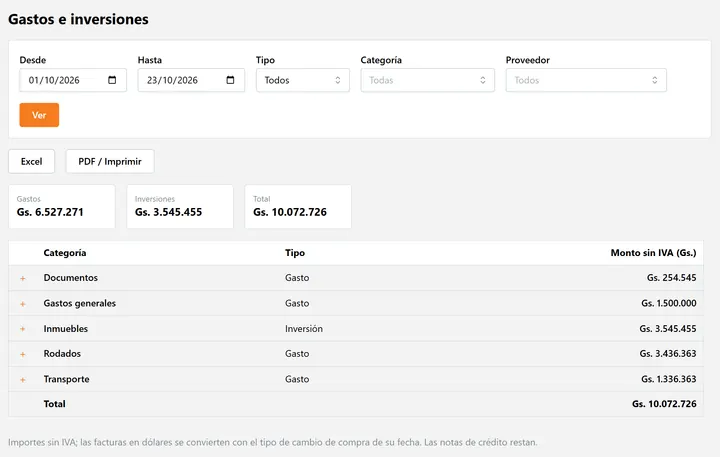Open the Proveedor dropdown

pos(586,80)
